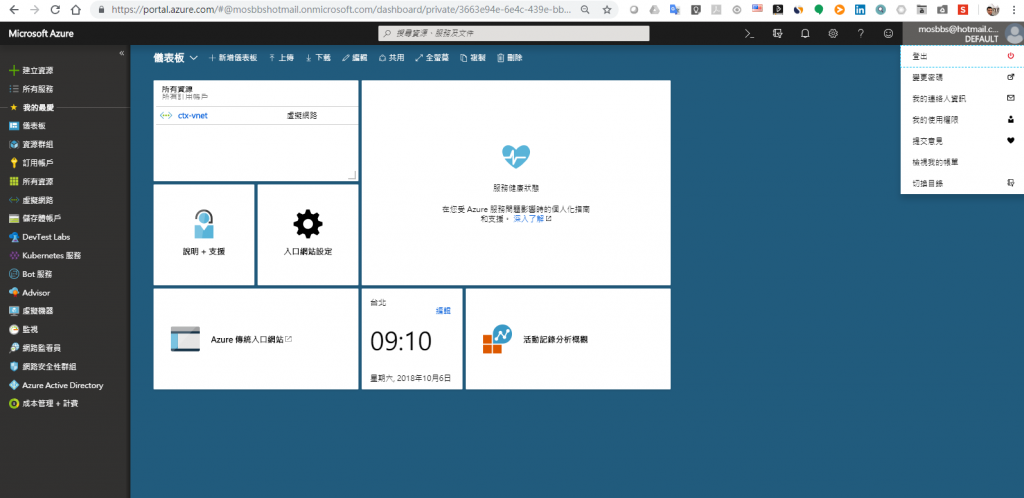The width and height of the screenshot is (1024, 498).
Task: Open portal settings gear in top bar
Action: coord(833,34)
